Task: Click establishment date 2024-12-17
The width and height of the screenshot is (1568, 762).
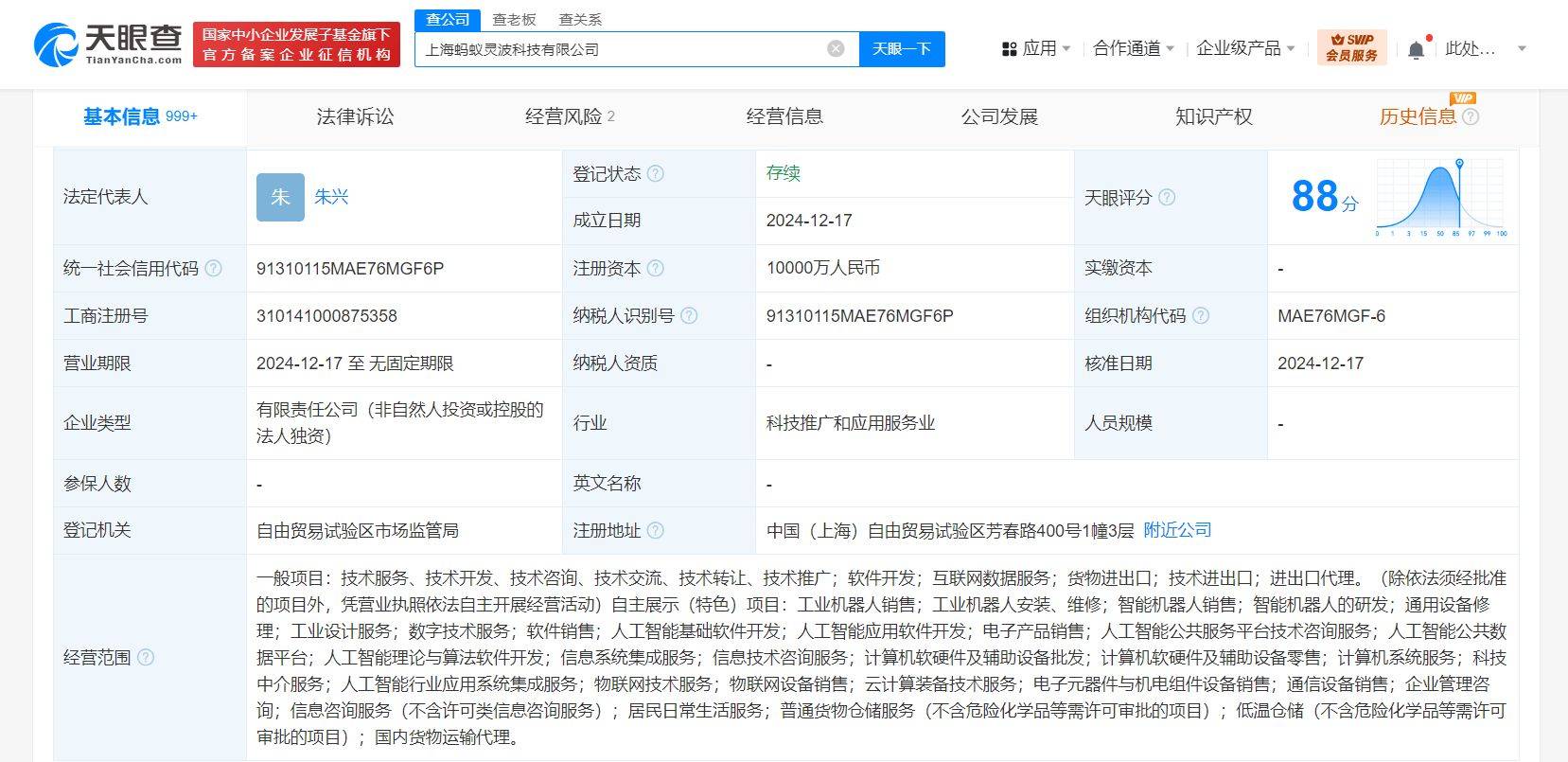Action: click(x=809, y=221)
